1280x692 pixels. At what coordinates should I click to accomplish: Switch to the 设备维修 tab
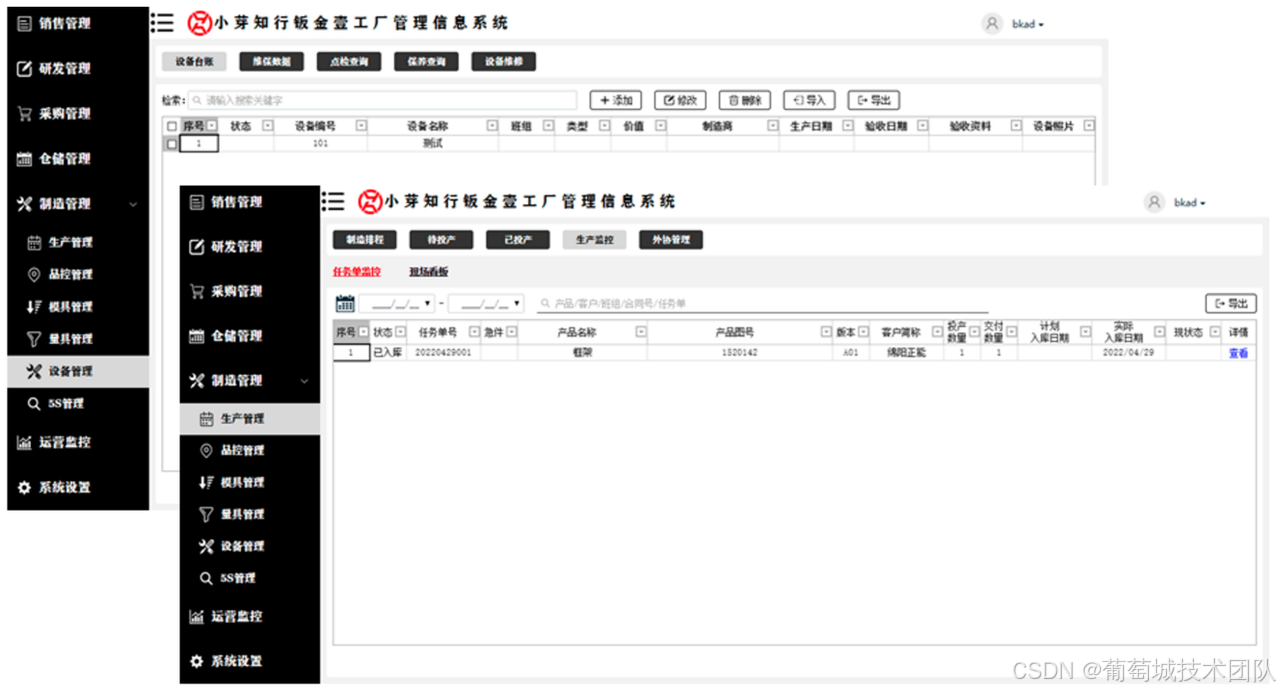coord(504,62)
